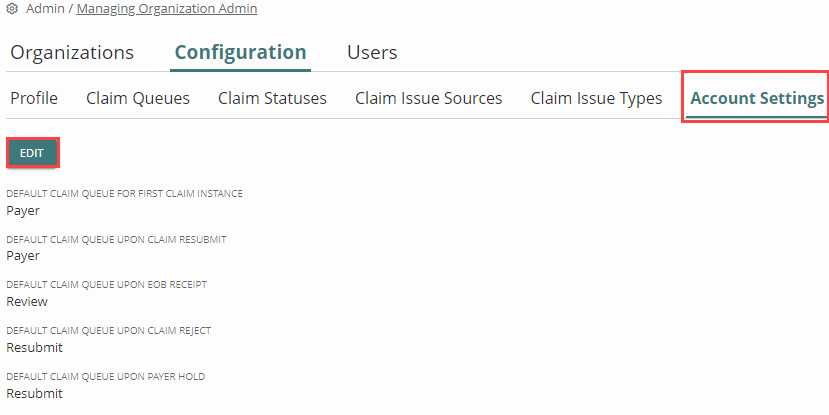Open the Claim Issue Sources sub-tab
829x415 pixels.
tap(429, 98)
